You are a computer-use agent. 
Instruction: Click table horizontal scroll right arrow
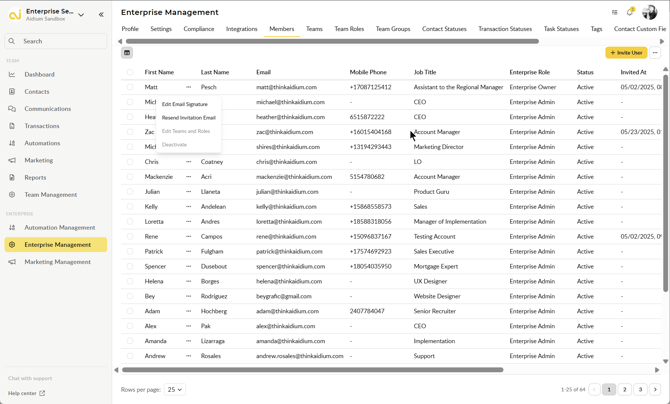657,370
